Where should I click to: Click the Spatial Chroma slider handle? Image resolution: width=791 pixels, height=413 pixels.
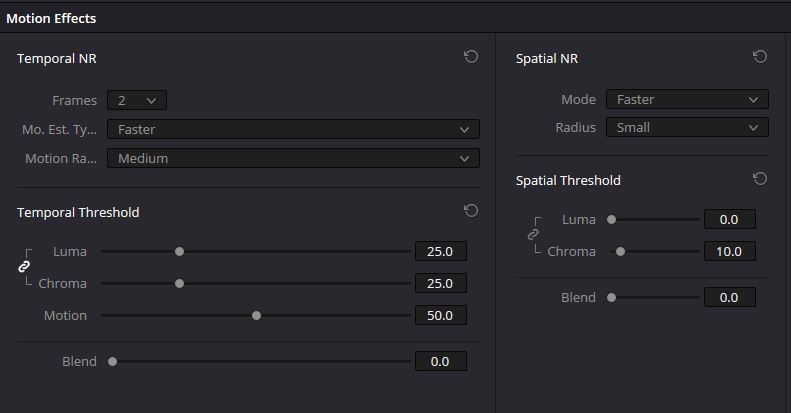click(620, 252)
